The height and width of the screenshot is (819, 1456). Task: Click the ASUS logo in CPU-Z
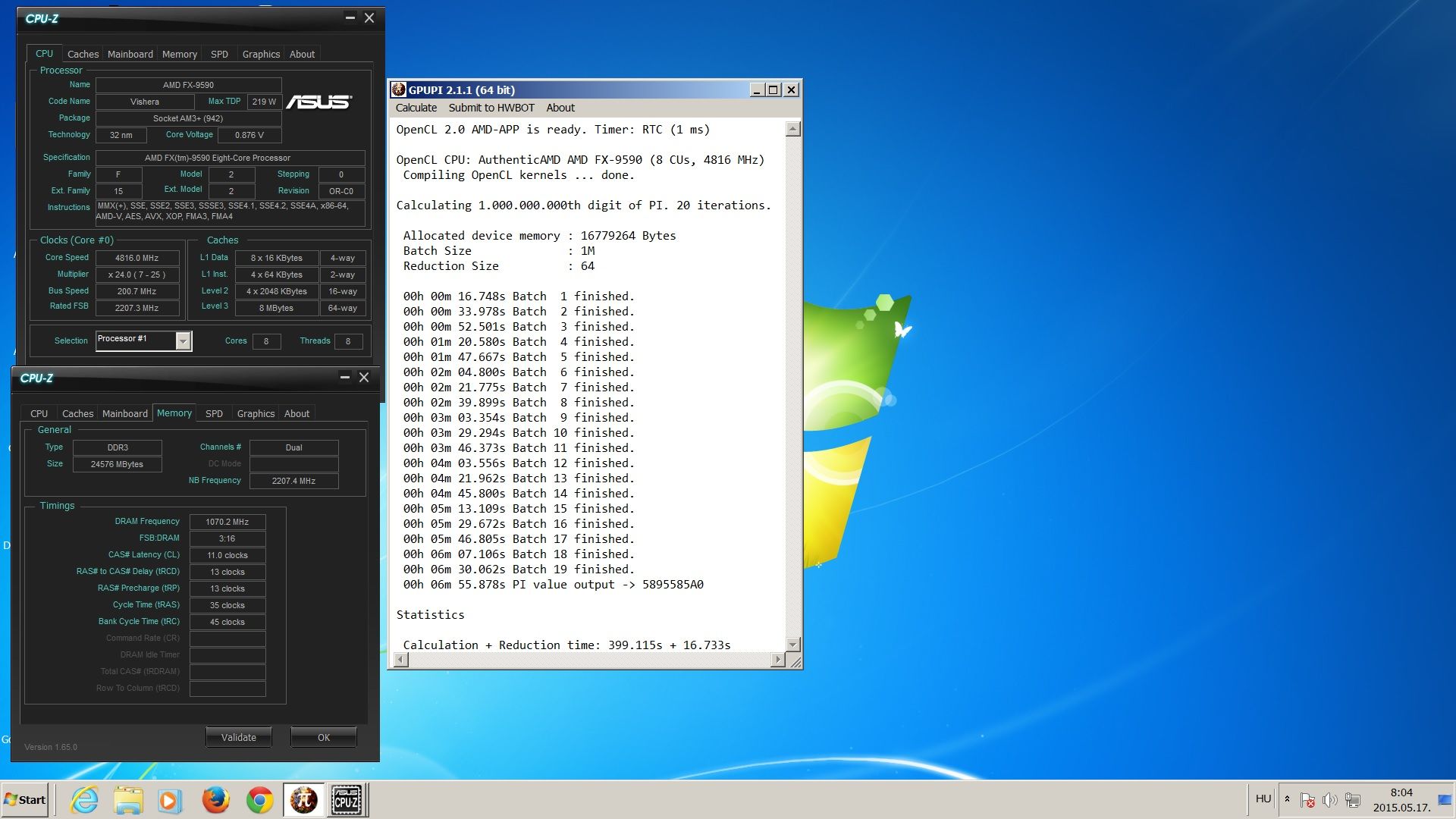tap(319, 102)
